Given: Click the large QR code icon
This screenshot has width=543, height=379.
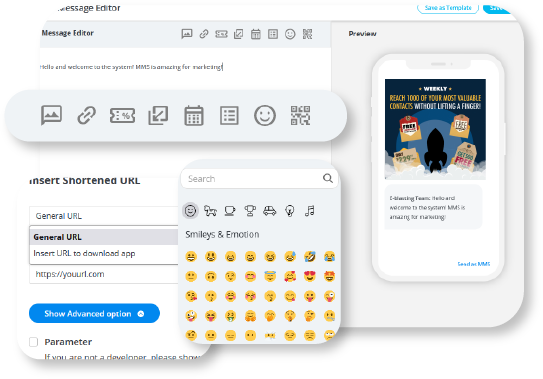Looking at the screenshot, I should click(300, 115).
